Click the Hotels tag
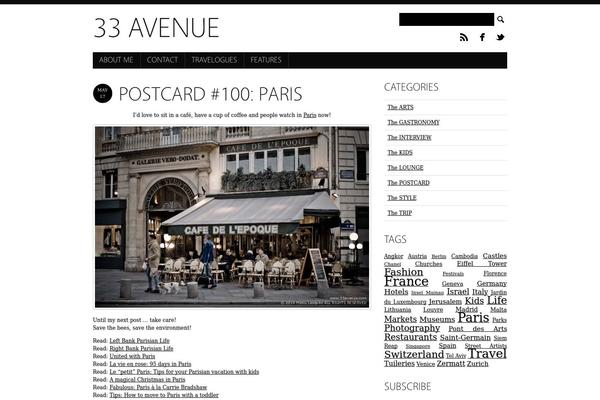Viewport: 600px width, 400px height. [x=396, y=292]
